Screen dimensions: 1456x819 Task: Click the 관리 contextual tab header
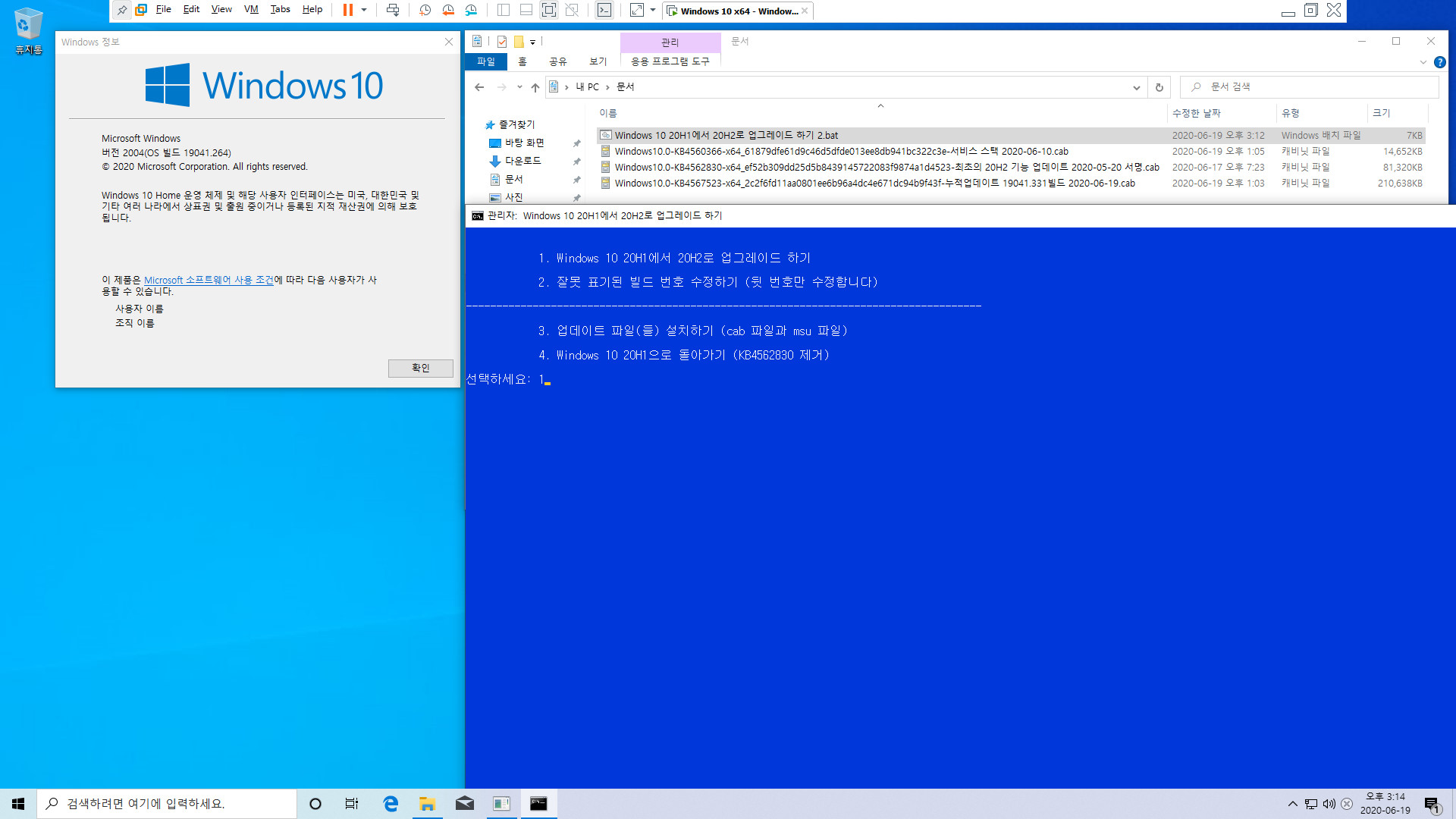(x=670, y=42)
